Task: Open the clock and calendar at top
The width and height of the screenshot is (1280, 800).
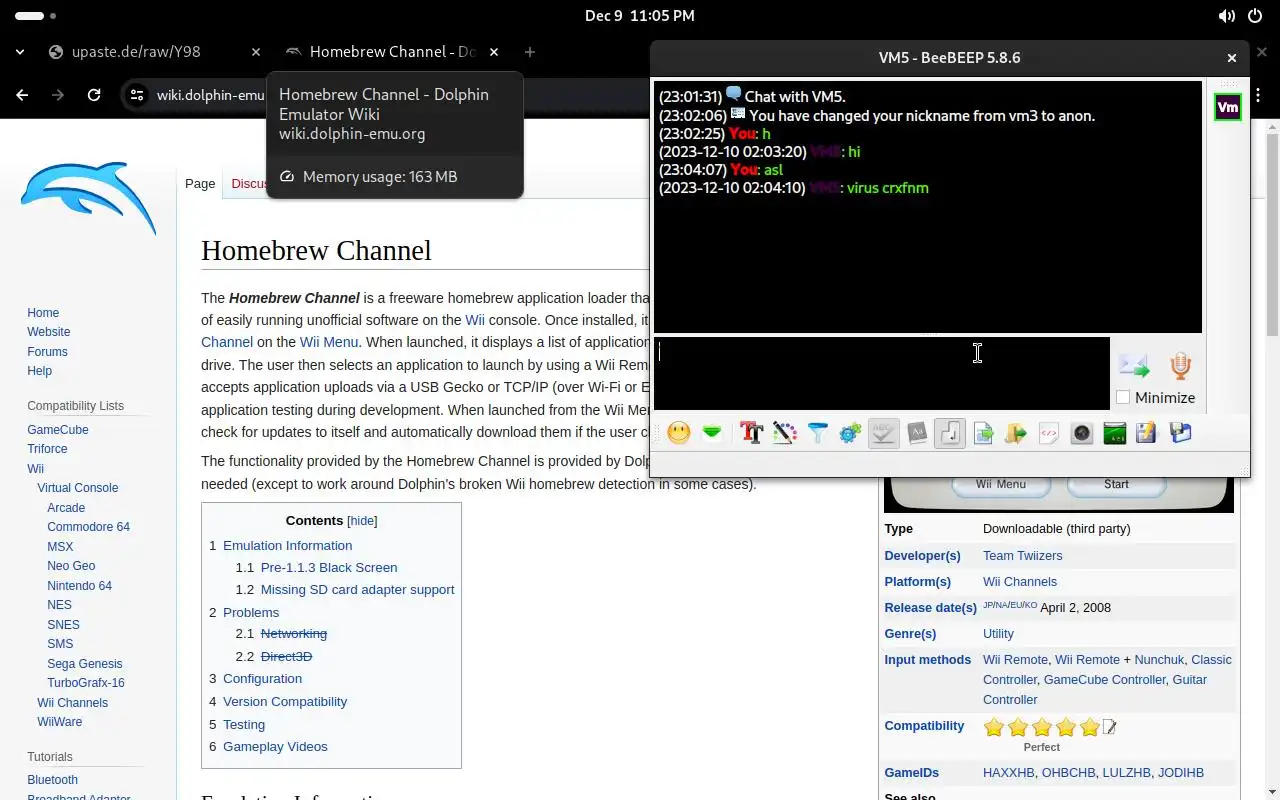Action: 639,16
